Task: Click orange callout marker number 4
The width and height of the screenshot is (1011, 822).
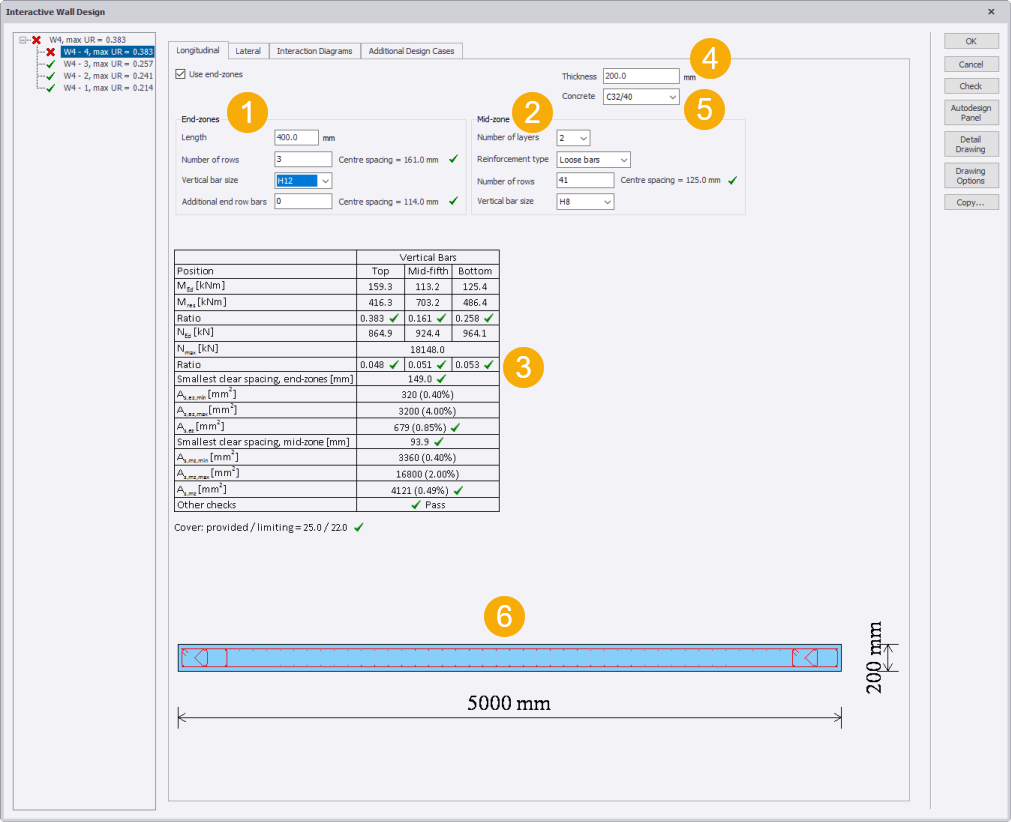Action: click(709, 59)
